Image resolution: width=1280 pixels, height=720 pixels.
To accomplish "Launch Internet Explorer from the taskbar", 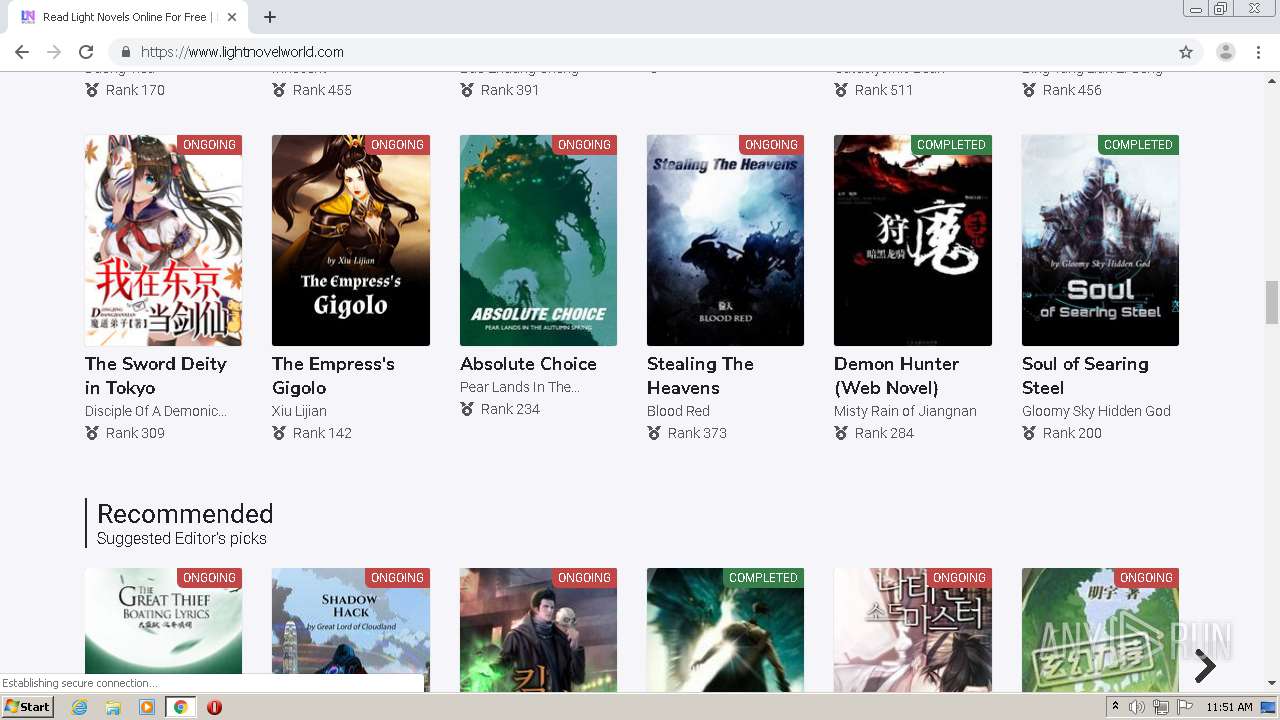I will pos(79,707).
